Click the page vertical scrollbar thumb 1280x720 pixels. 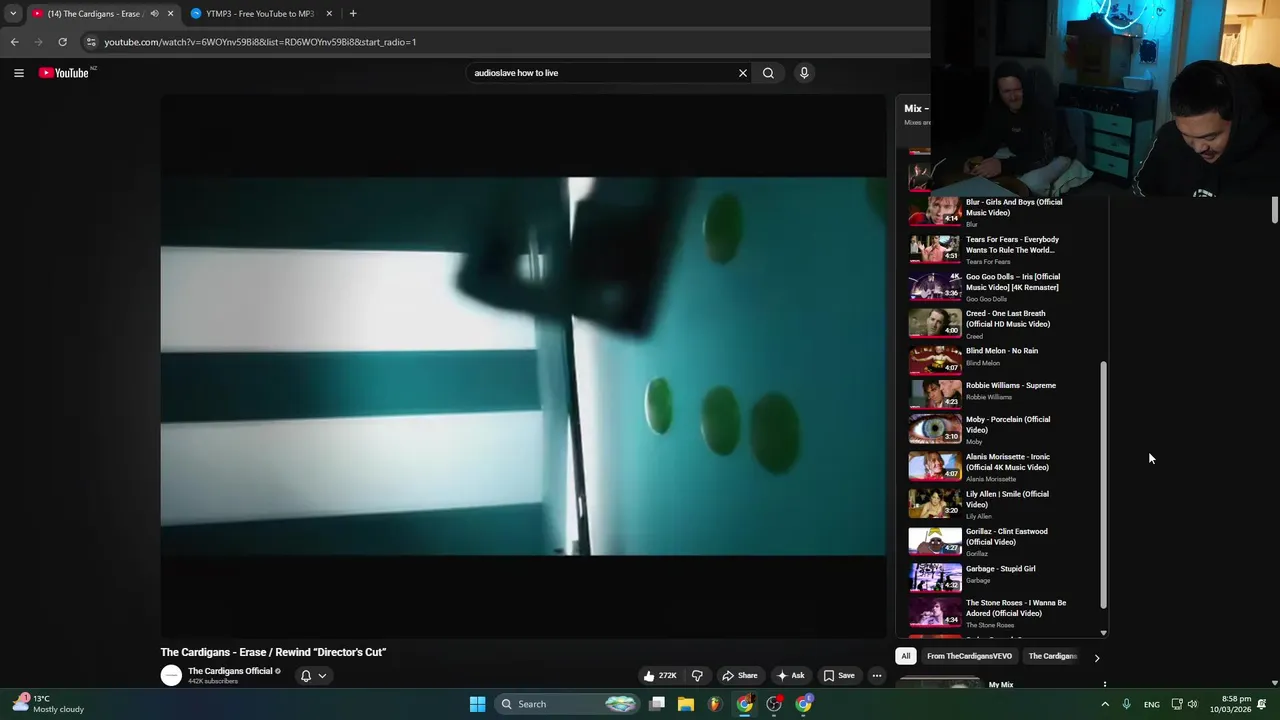click(x=1274, y=210)
